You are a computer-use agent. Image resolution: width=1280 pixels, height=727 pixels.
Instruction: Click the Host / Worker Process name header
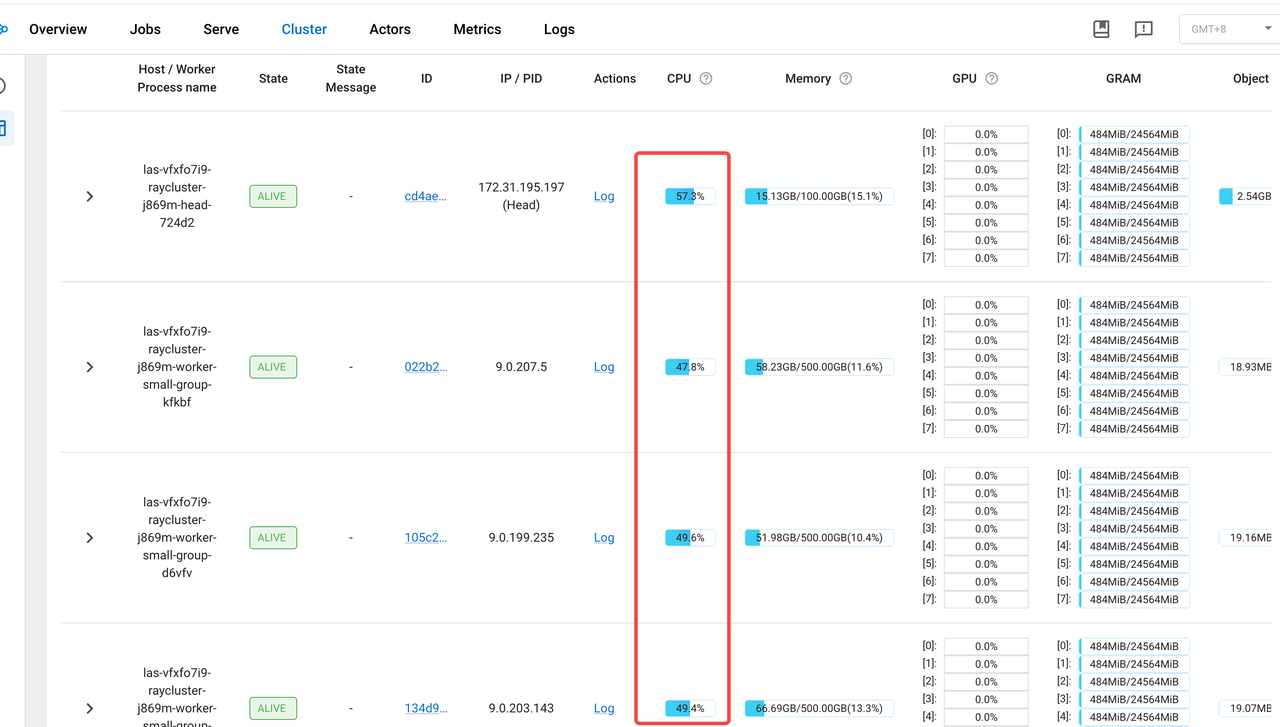(x=177, y=78)
